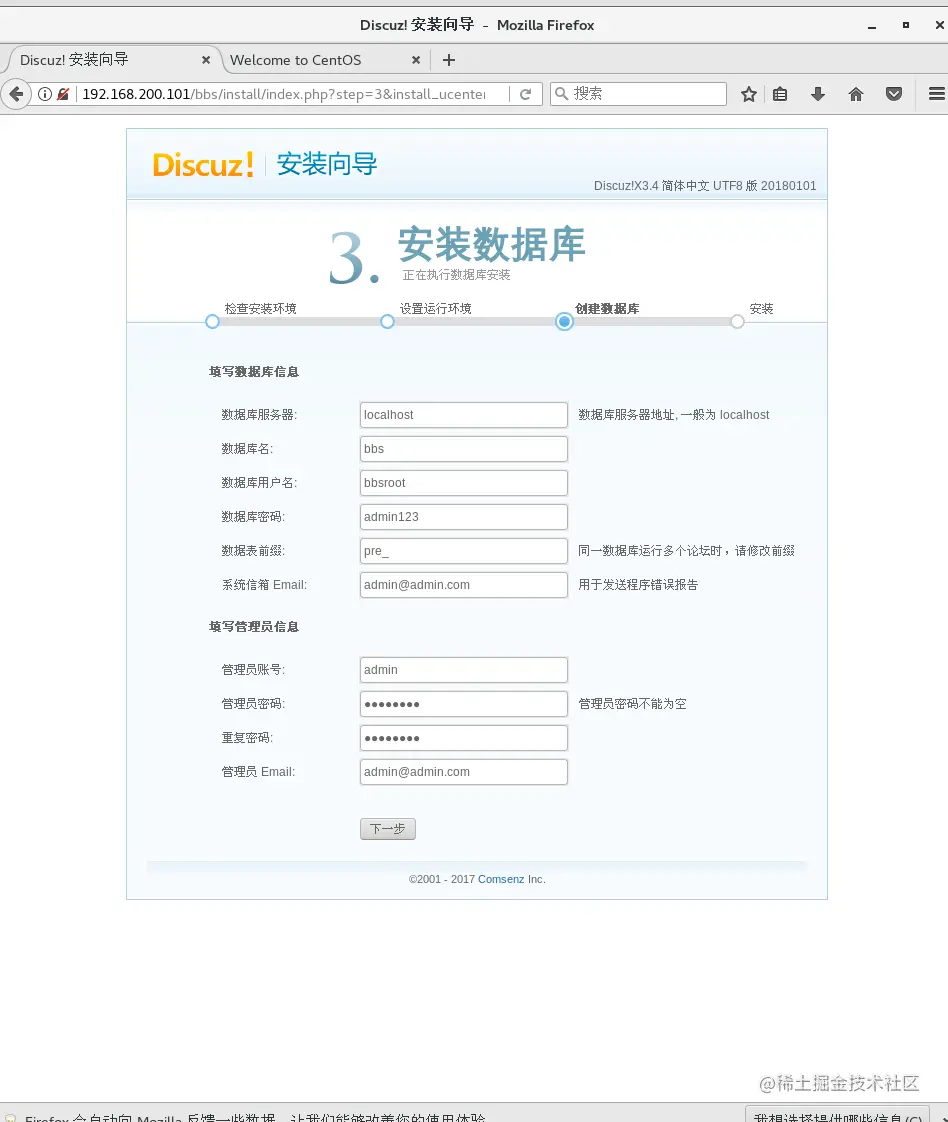The image size is (948, 1122).
Task: Maximize the Firefox window
Action: 906,25
